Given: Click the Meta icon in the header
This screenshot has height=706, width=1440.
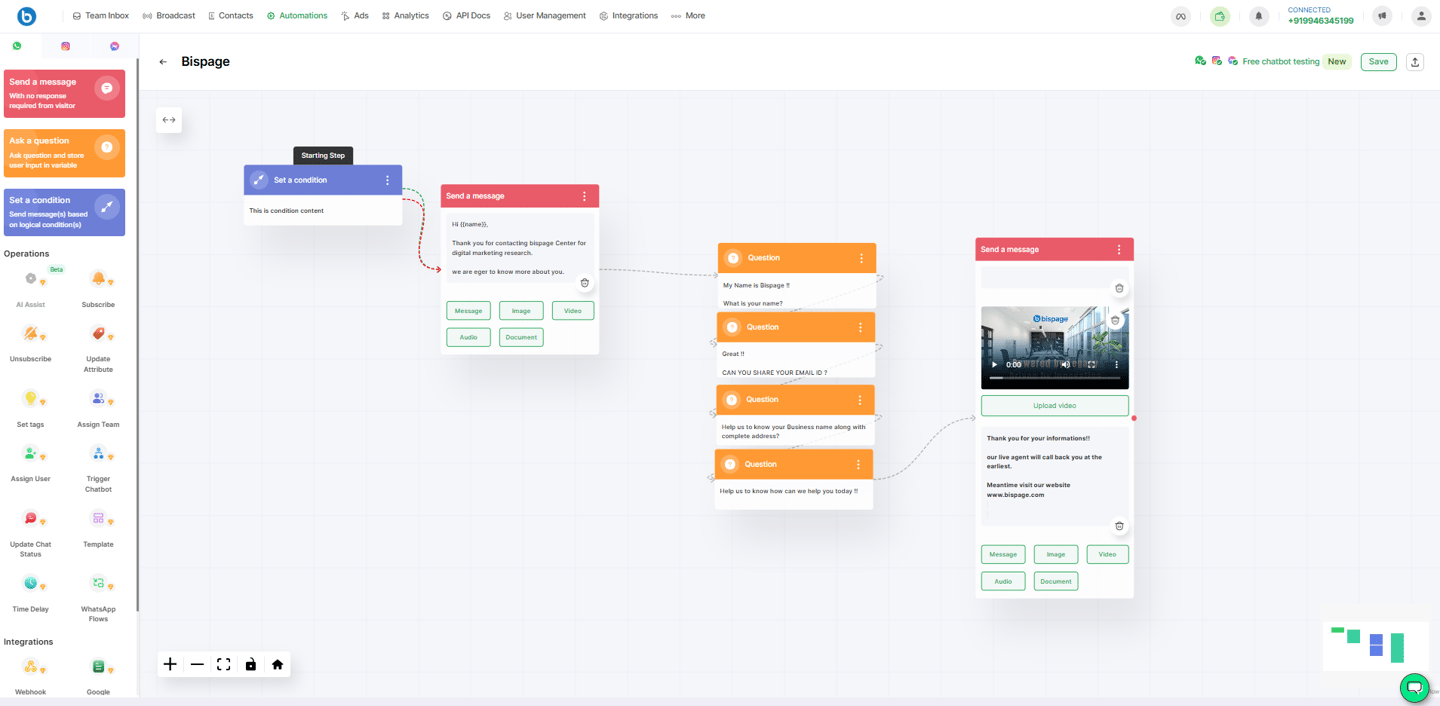Looking at the screenshot, I should (x=1181, y=16).
